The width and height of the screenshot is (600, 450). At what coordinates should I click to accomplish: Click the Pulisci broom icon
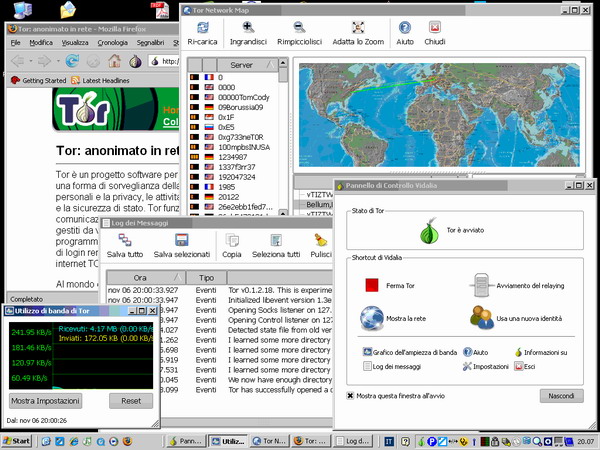coord(321,240)
